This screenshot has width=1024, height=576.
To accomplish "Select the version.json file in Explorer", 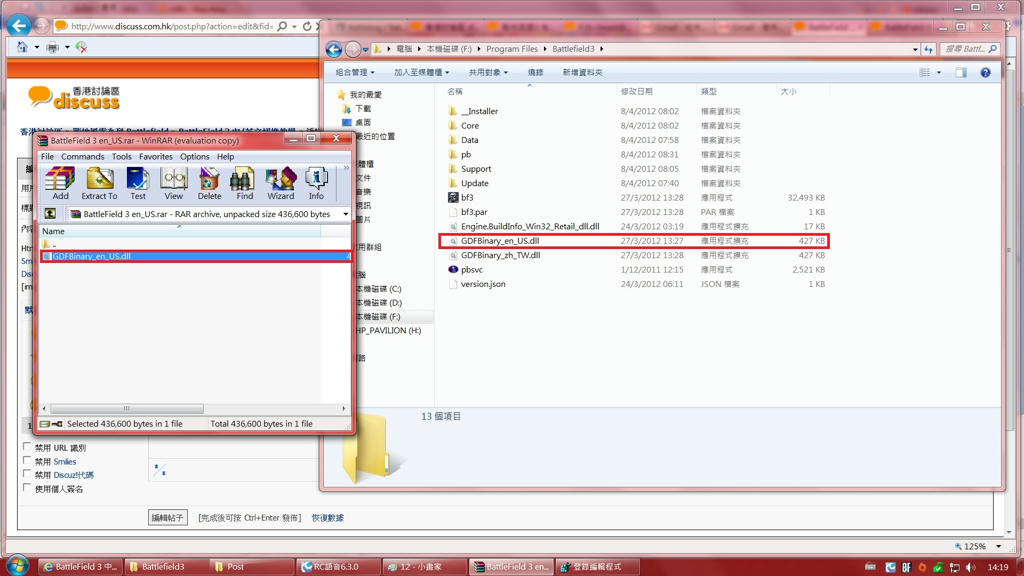I will [483, 284].
